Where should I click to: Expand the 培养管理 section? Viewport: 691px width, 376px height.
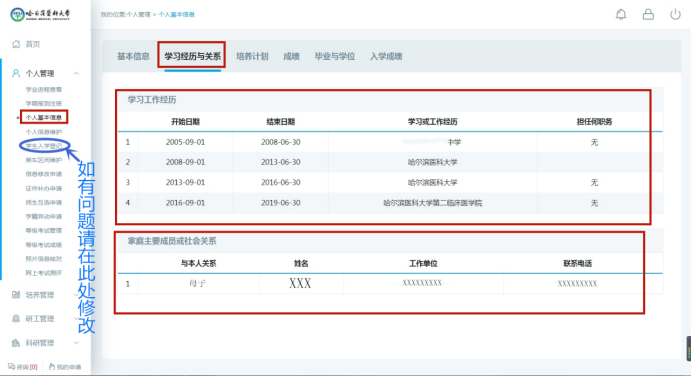[x=44, y=294]
